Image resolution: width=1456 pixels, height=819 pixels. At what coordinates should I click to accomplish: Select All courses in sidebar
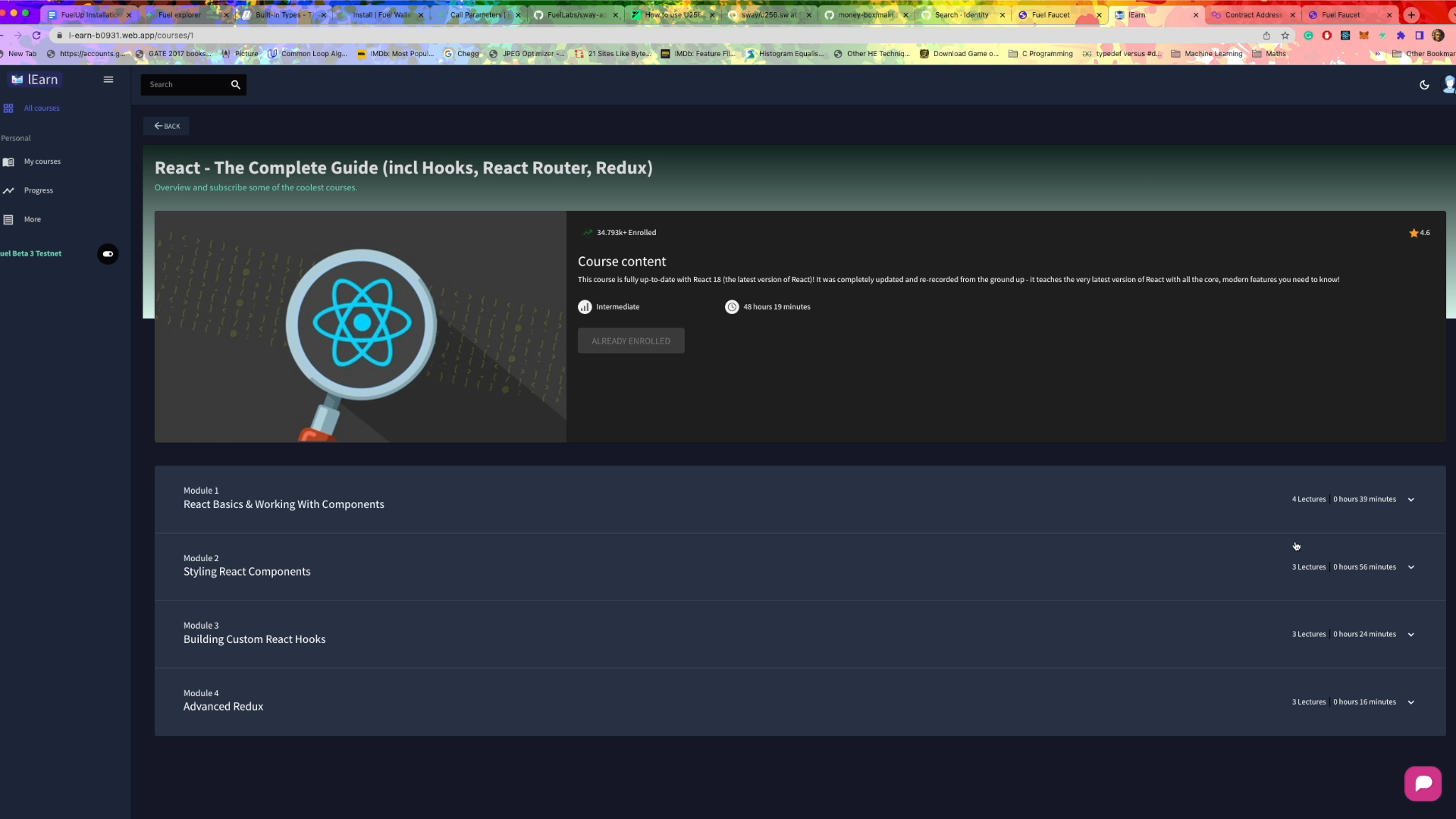42,108
